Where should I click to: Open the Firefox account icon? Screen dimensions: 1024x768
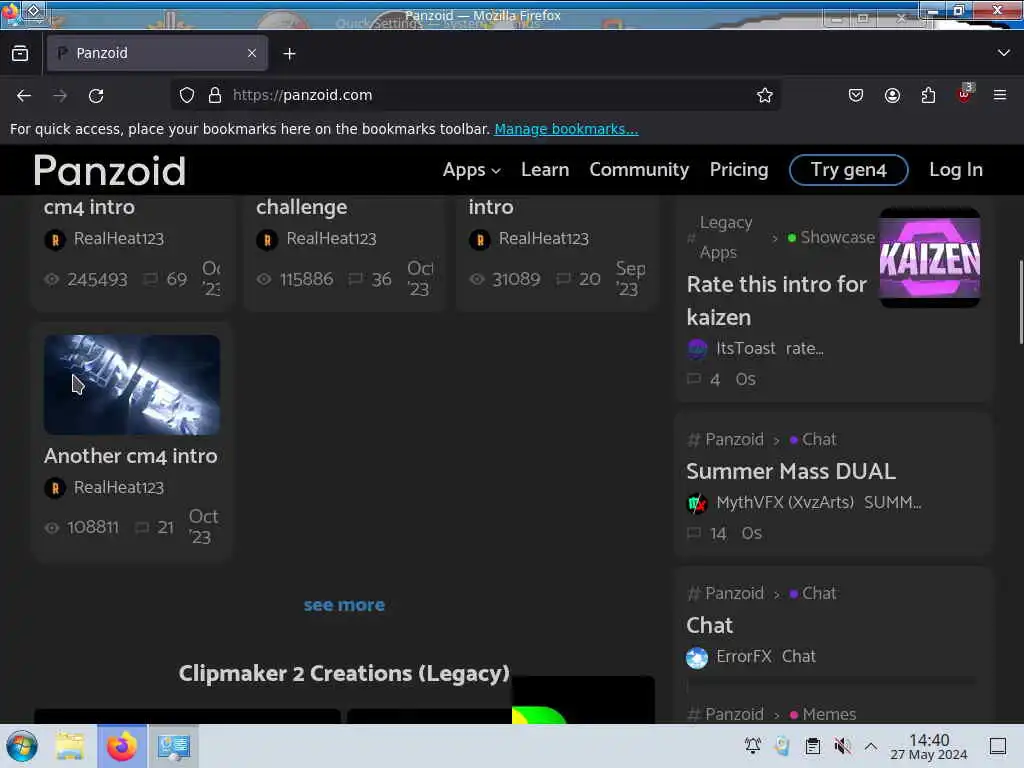[892, 95]
